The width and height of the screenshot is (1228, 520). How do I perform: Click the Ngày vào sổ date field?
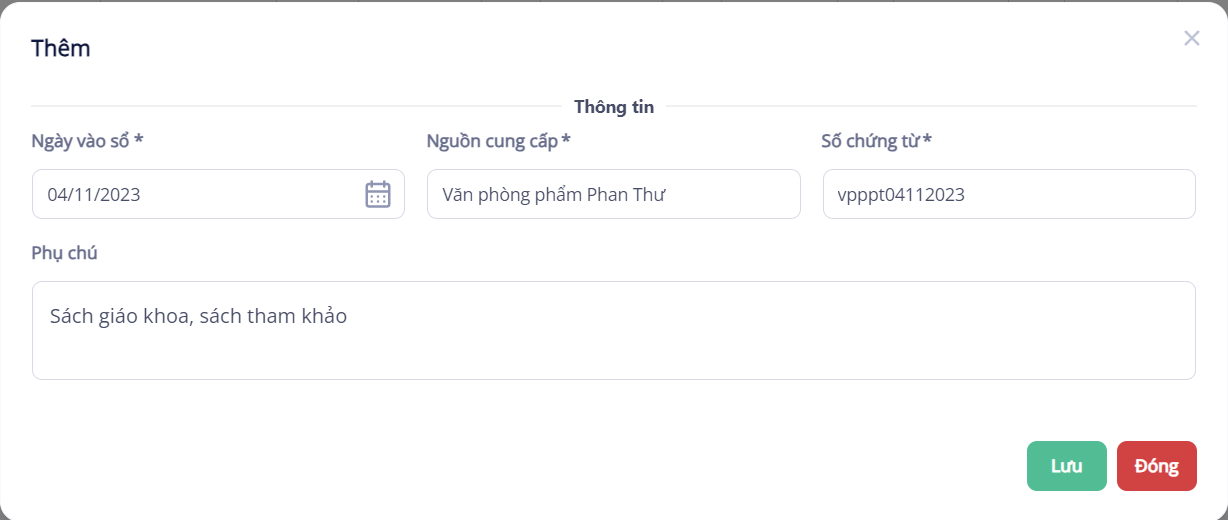[x=200, y=194]
